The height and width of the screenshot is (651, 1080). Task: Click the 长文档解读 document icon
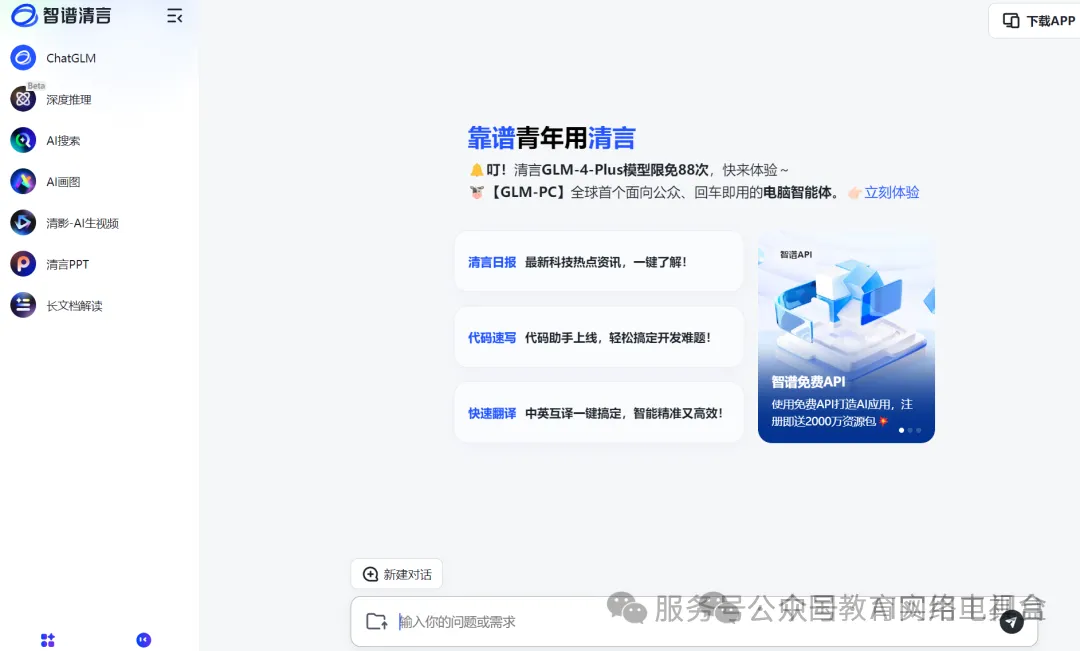(x=23, y=305)
